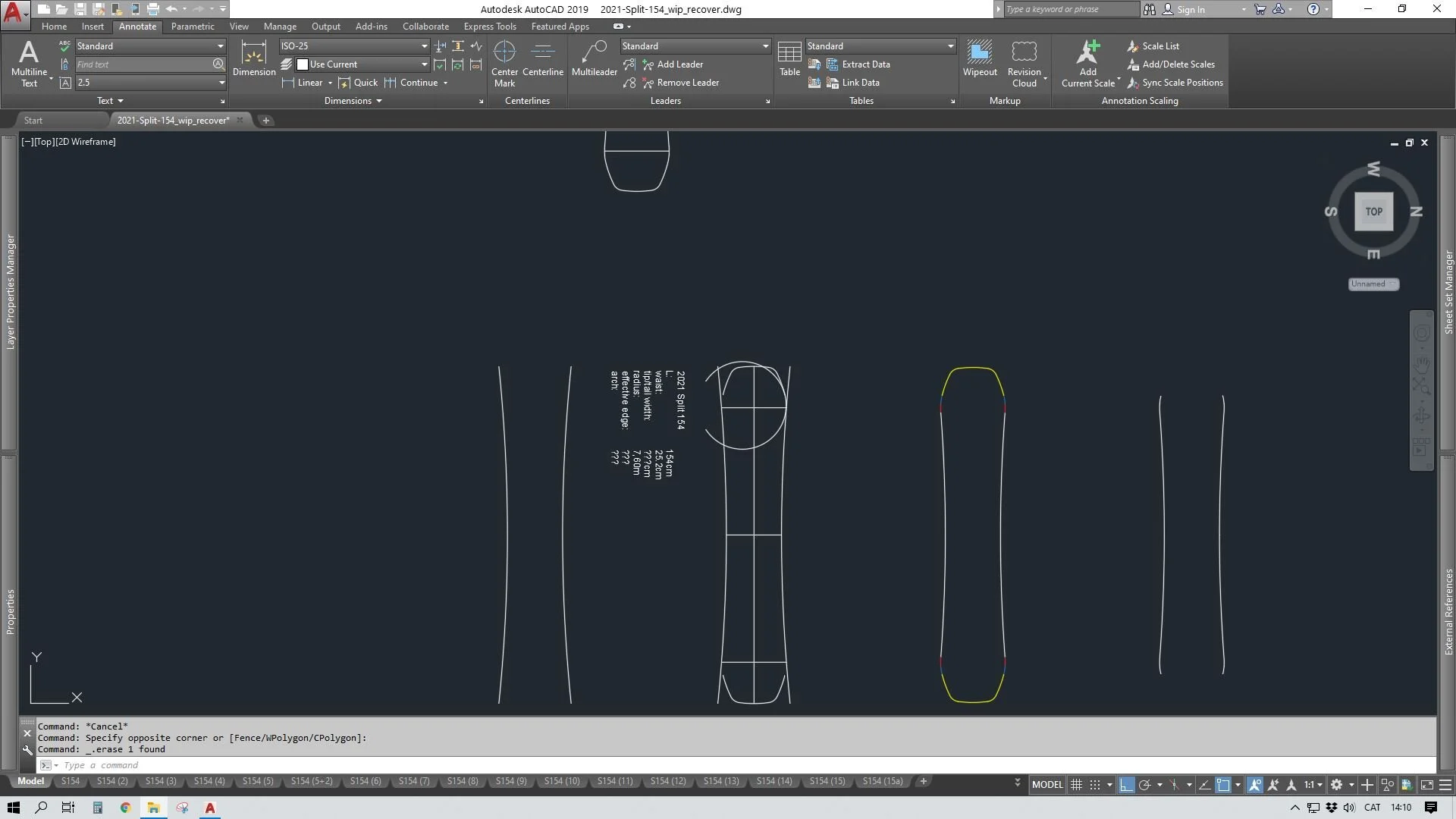Toggle object snap in status bar
Viewport: 1456px width, 819px height.
[1222, 785]
